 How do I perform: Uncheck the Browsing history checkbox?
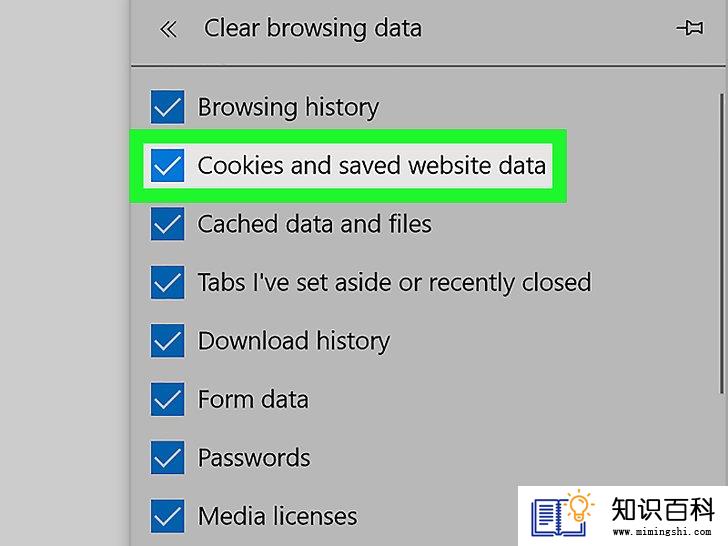point(167,107)
